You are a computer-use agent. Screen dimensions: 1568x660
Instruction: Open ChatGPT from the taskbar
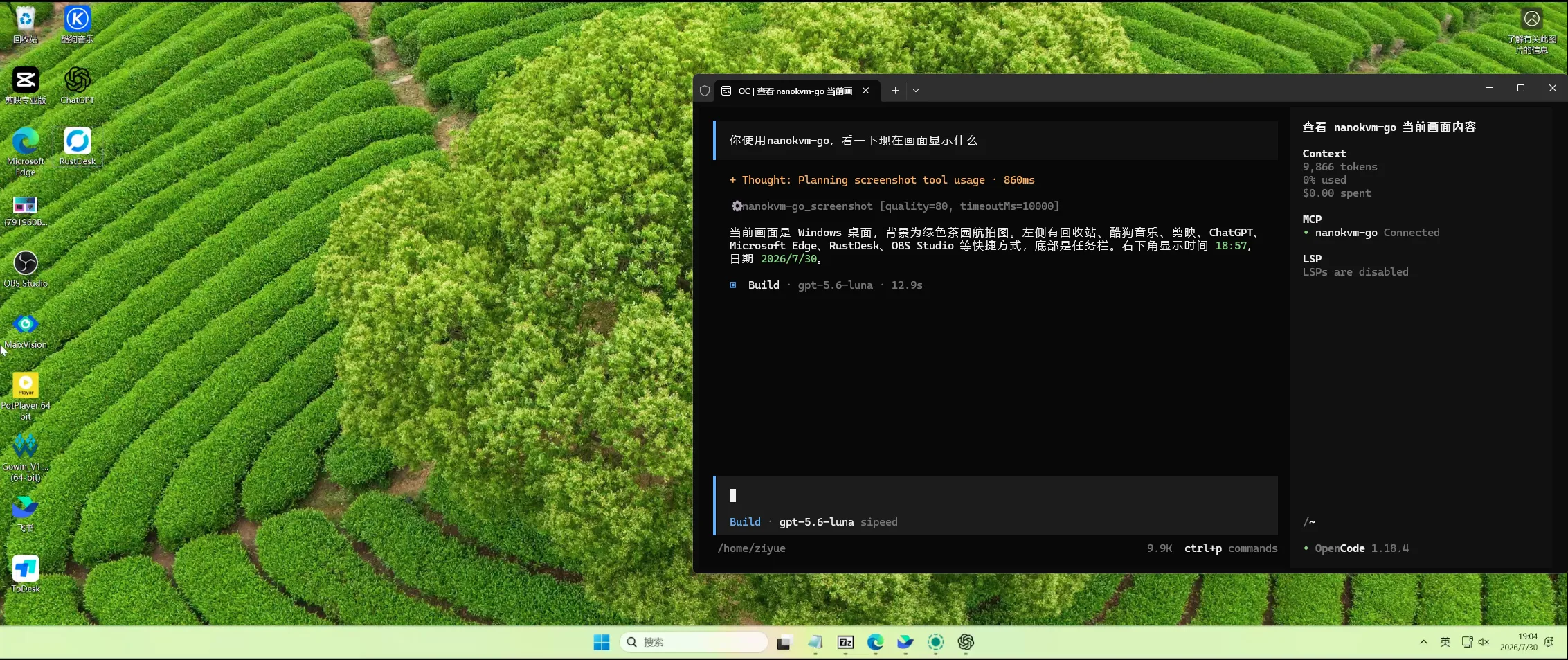(x=966, y=643)
